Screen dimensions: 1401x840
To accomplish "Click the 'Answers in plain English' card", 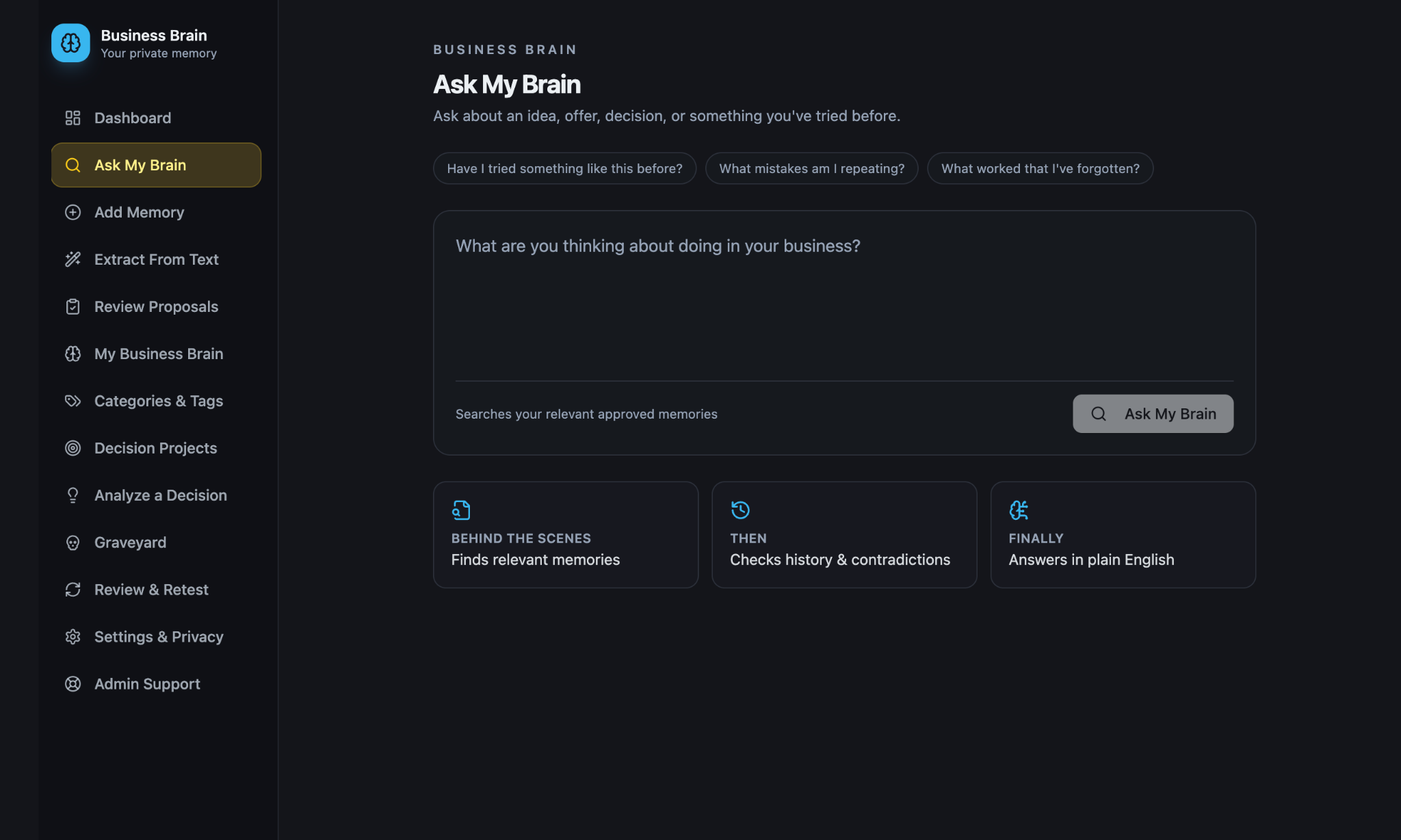I will (1123, 535).
